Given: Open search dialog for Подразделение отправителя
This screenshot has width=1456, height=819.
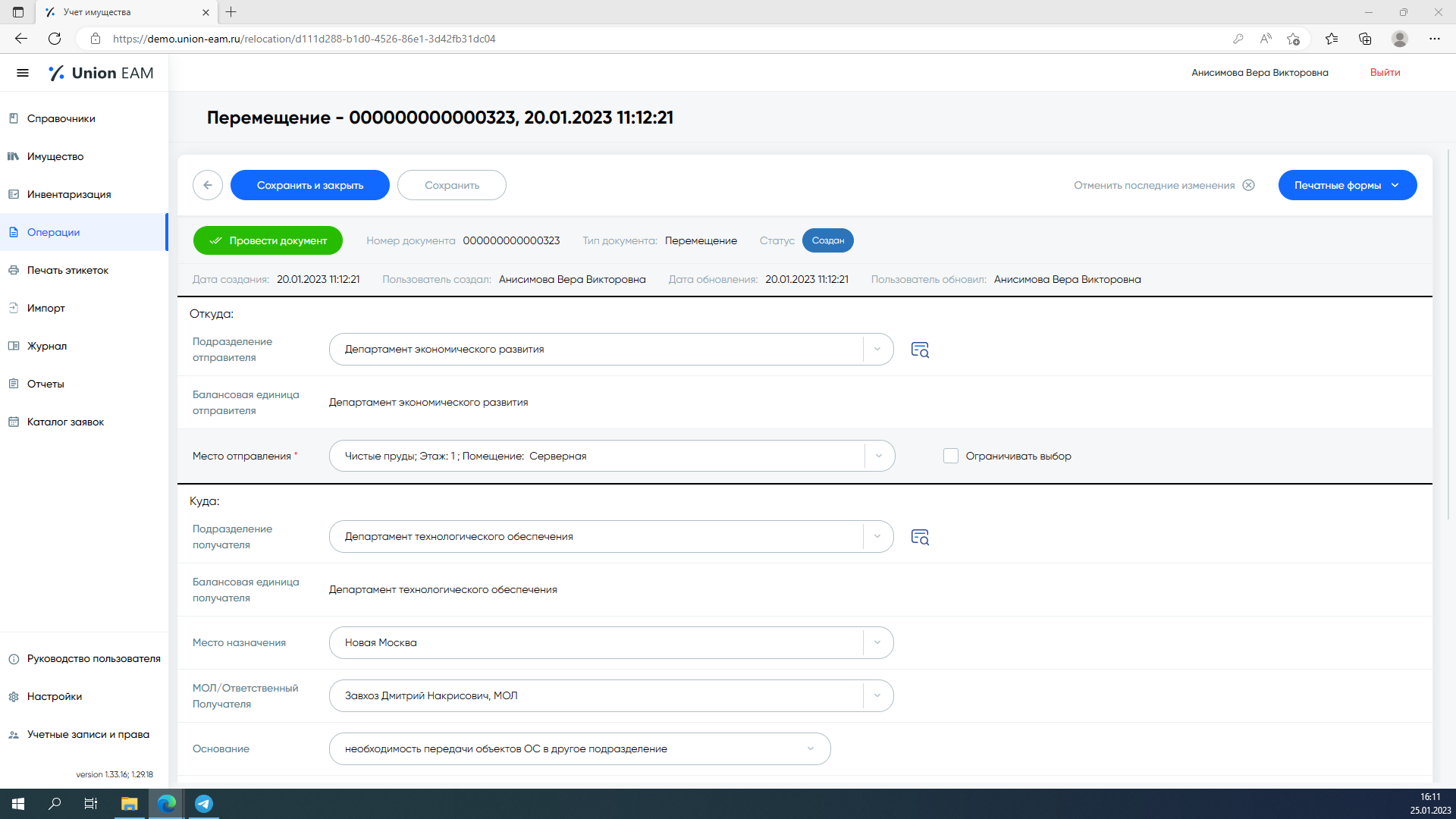Looking at the screenshot, I should [x=920, y=350].
